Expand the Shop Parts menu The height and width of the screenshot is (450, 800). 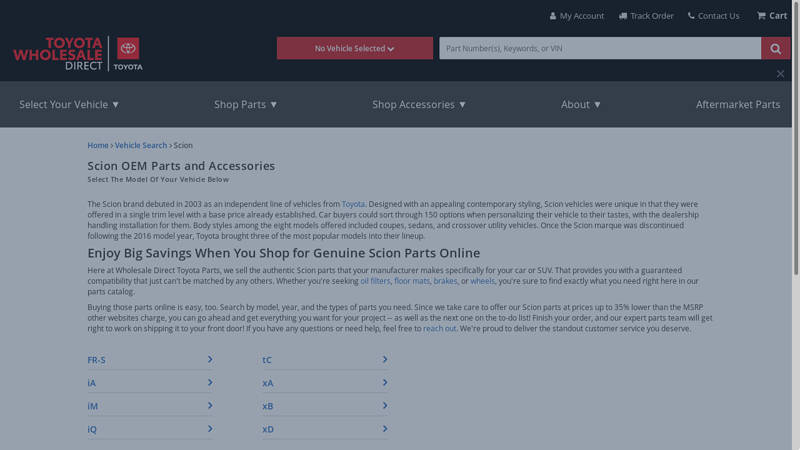coord(245,104)
